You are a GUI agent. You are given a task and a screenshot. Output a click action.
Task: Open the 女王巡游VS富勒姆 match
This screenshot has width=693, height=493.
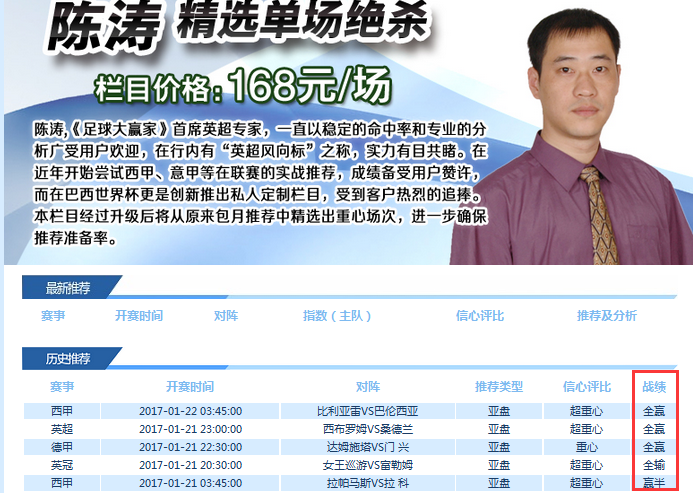point(368,465)
